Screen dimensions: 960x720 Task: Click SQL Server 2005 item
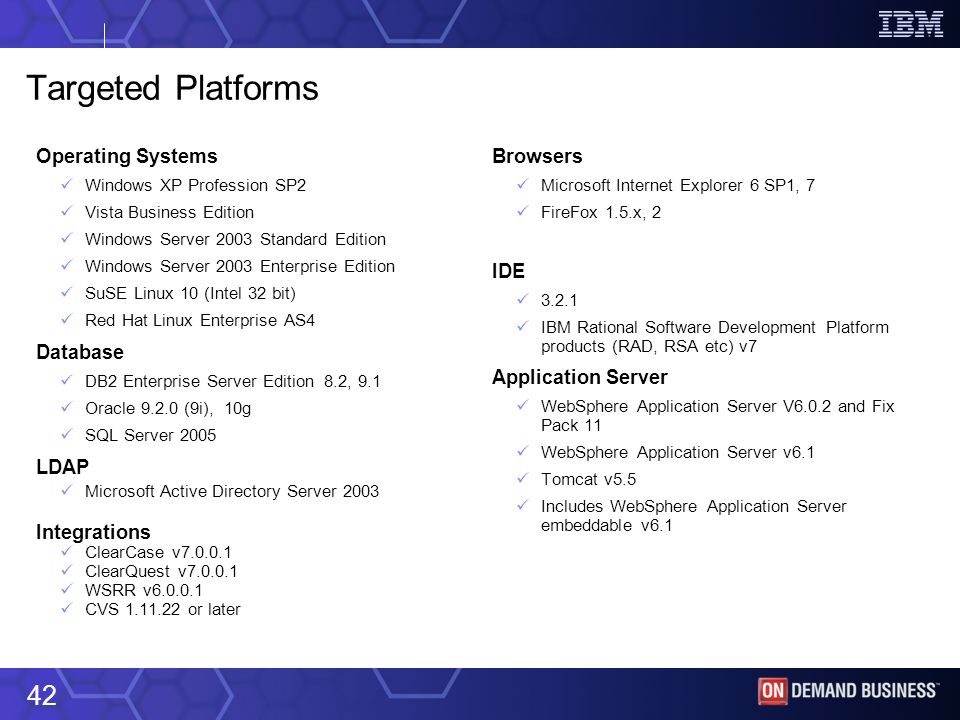[x=151, y=435]
